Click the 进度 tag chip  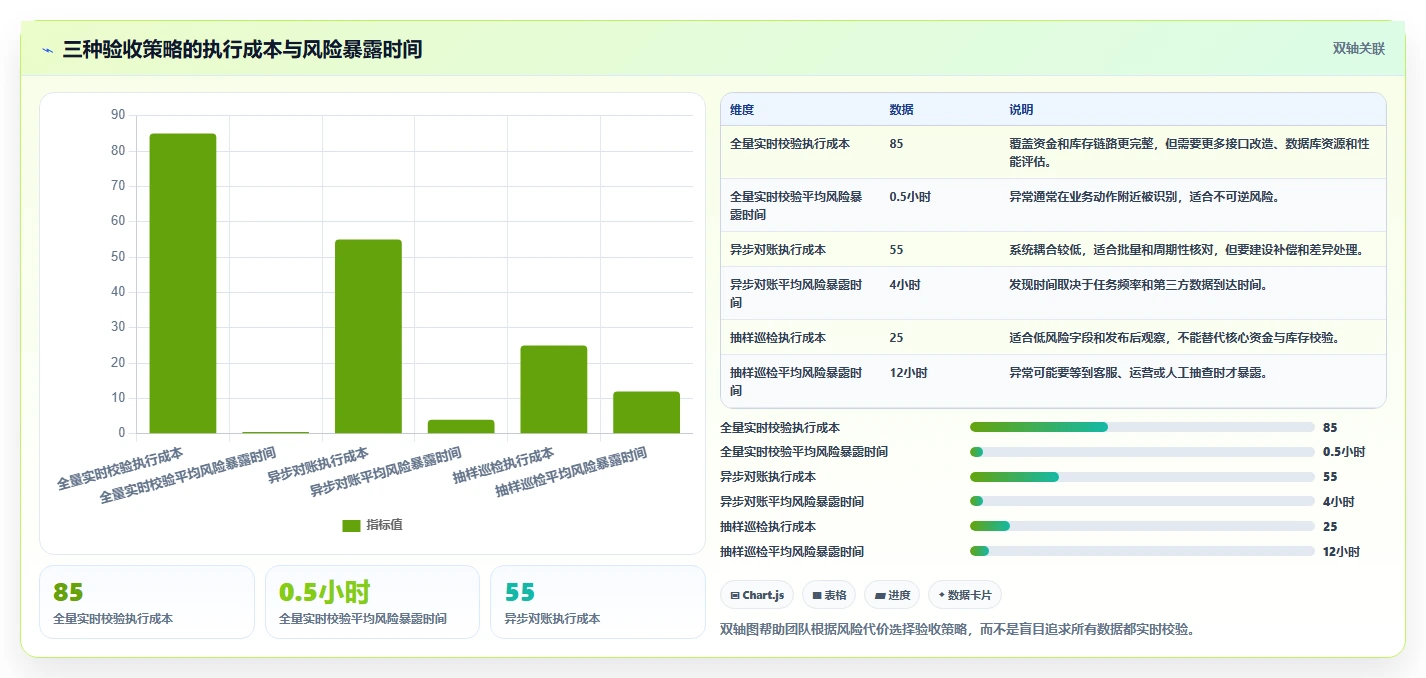tap(892, 595)
